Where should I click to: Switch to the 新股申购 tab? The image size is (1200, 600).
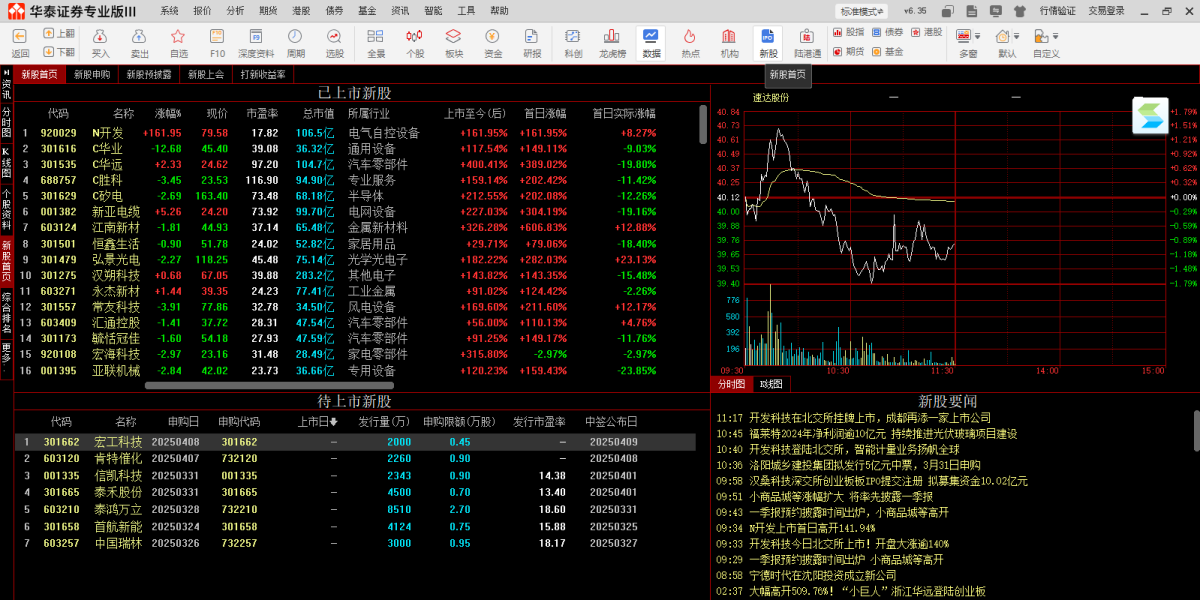click(92, 74)
